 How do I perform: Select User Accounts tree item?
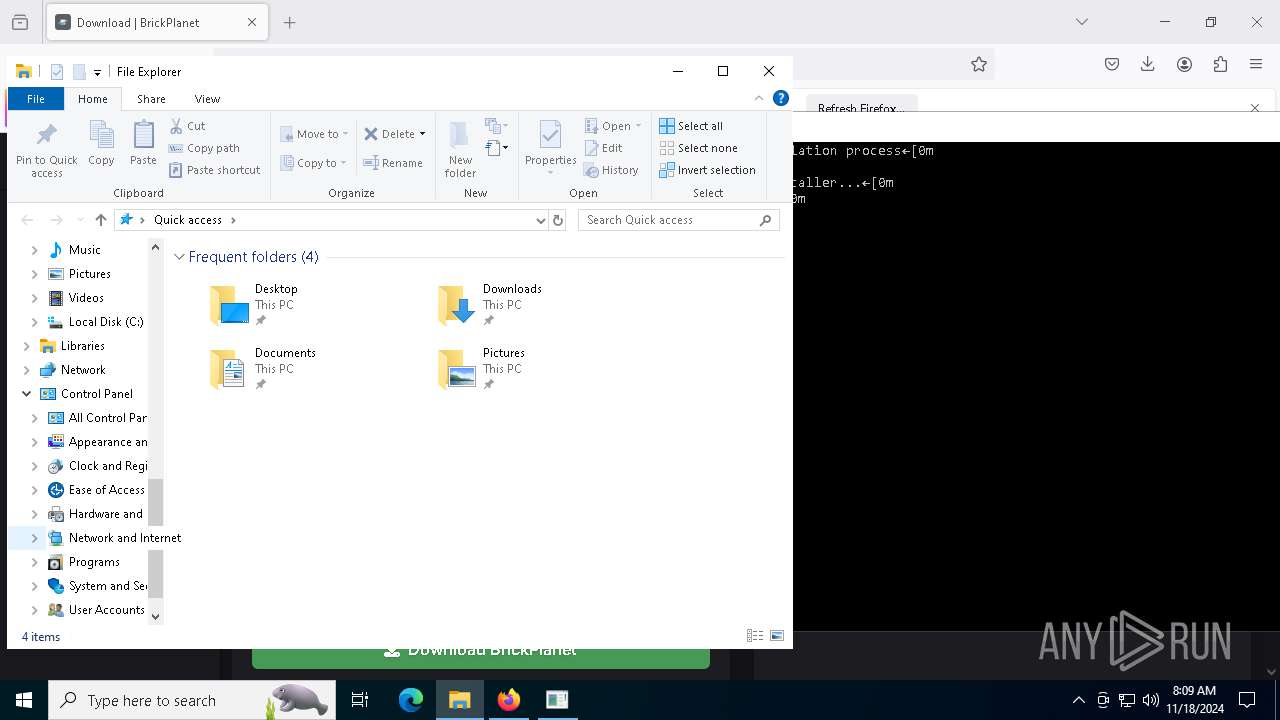(x=97, y=610)
